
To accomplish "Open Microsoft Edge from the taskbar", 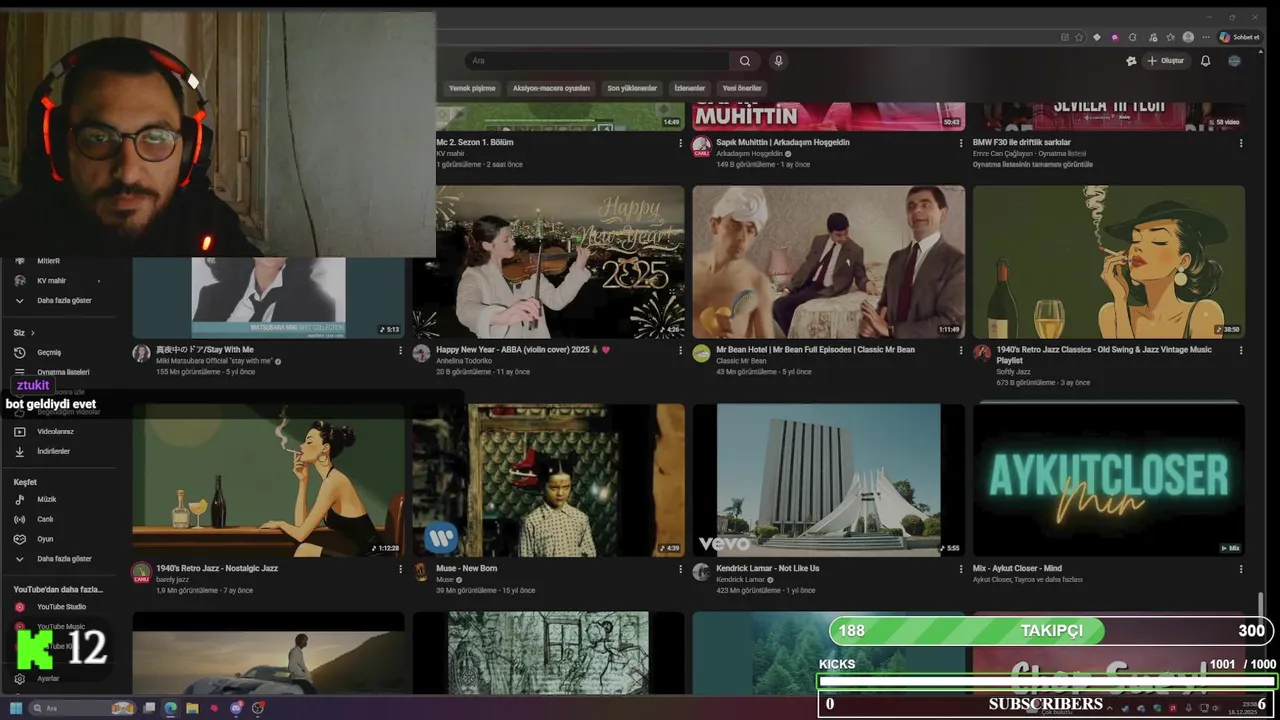I will click(170, 708).
